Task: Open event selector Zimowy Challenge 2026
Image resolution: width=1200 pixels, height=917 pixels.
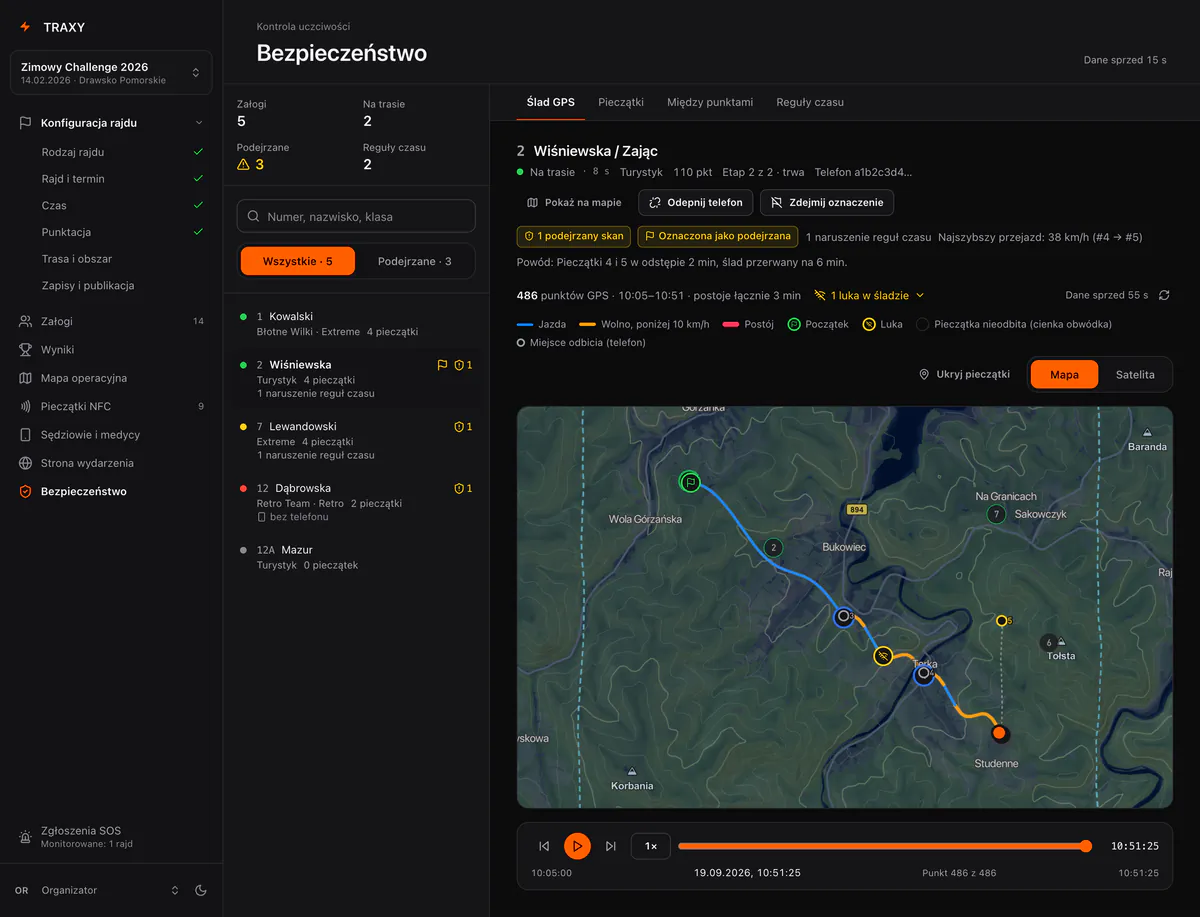Action: pos(111,72)
